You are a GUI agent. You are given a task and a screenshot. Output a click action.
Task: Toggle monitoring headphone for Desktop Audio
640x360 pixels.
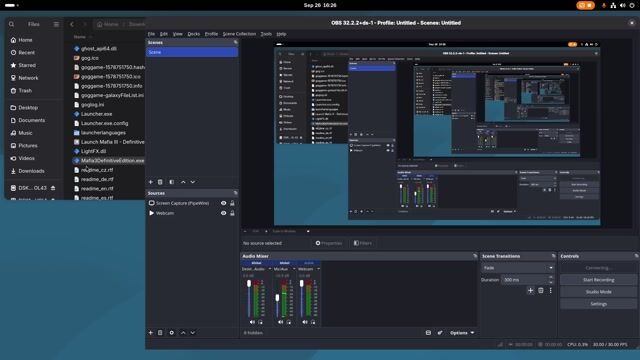[x=260, y=322]
